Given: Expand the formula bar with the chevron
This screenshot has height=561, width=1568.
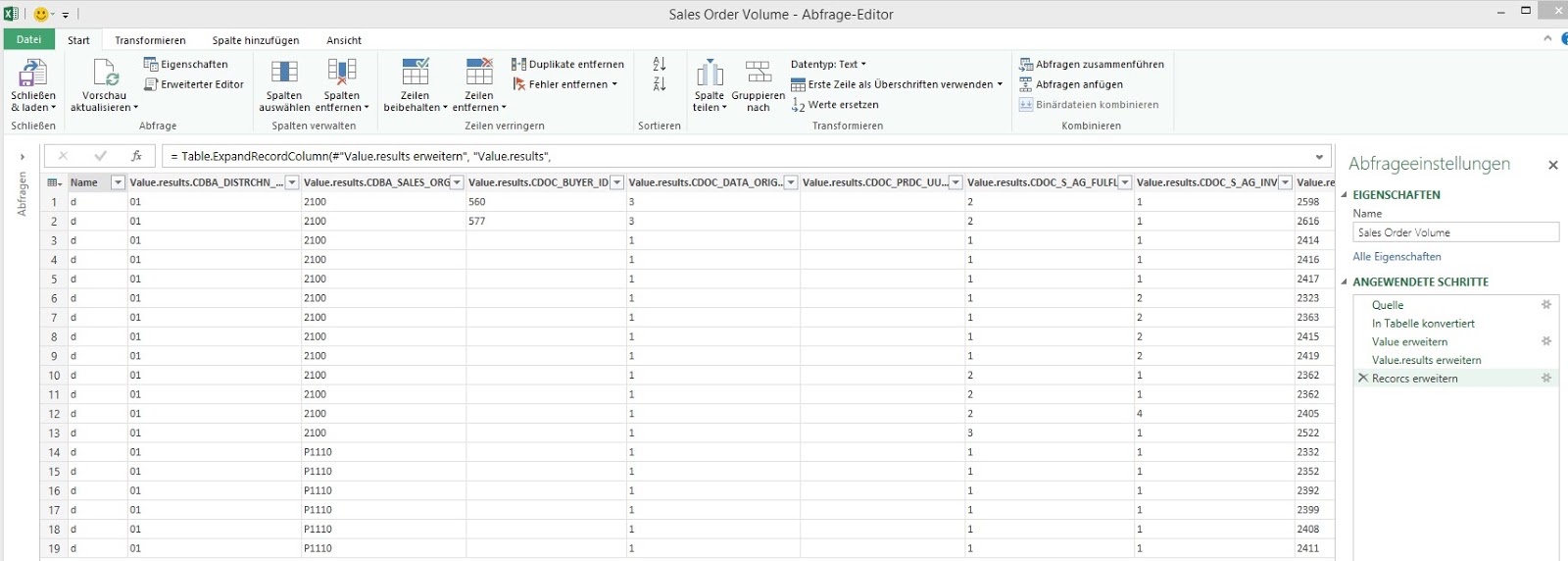Looking at the screenshot, I should pyautogui.click(x=1319, y=157).
